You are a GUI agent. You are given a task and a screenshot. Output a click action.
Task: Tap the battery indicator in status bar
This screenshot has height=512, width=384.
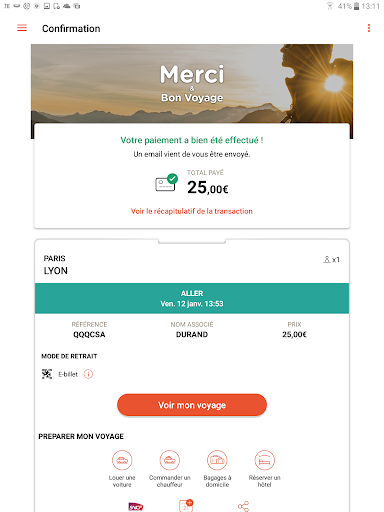pos(356,6)
